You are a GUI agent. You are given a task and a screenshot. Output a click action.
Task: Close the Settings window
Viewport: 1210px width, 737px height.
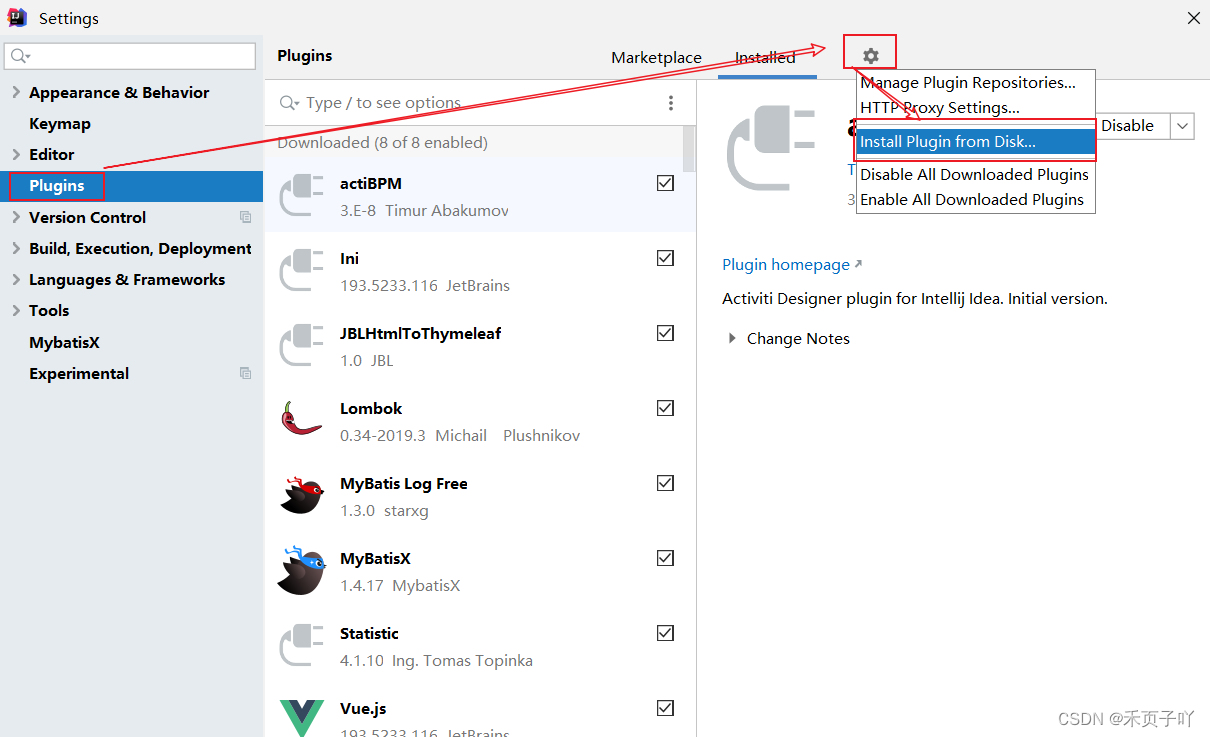1193,18
